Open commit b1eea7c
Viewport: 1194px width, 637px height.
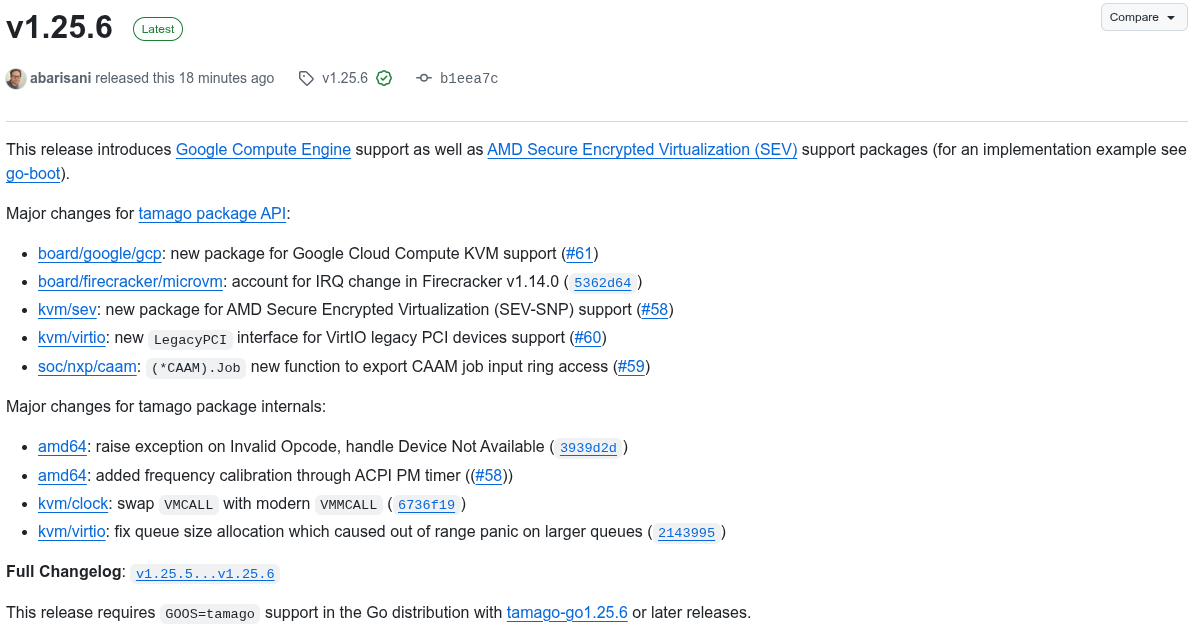click(x=469, y=78)
